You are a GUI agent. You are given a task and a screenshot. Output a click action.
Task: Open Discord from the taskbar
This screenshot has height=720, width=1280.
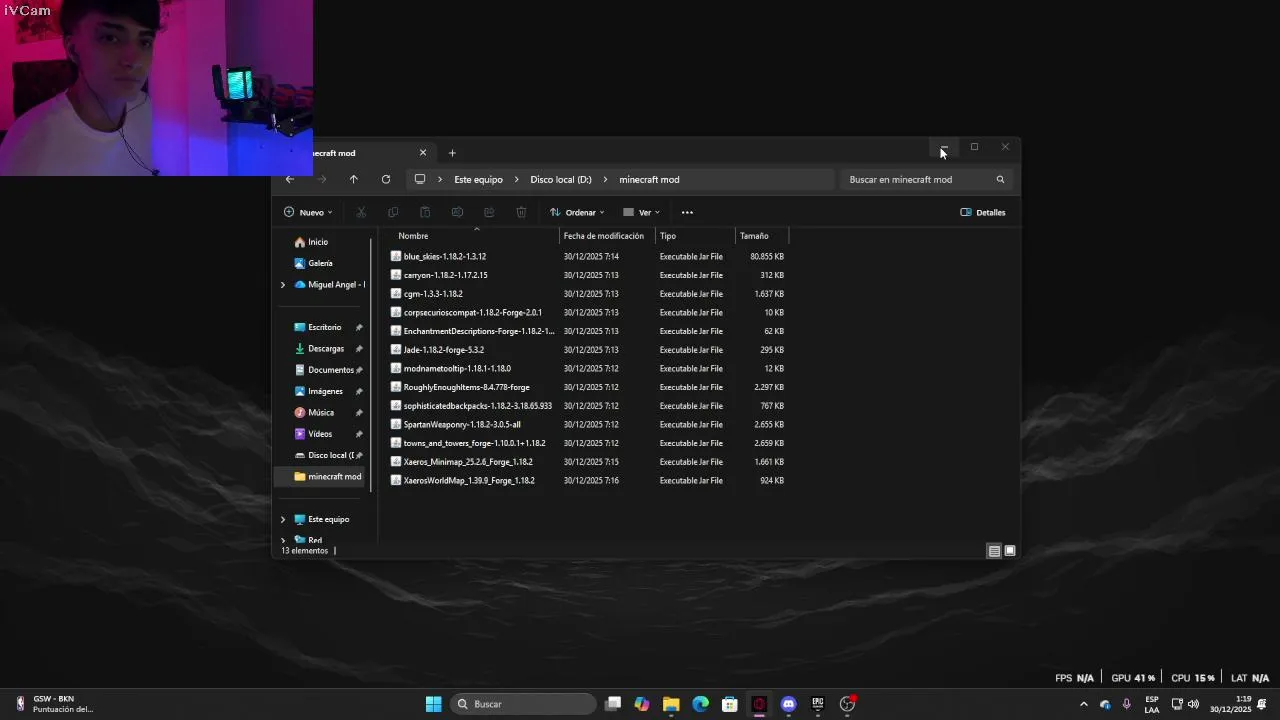tap(788, 704)
